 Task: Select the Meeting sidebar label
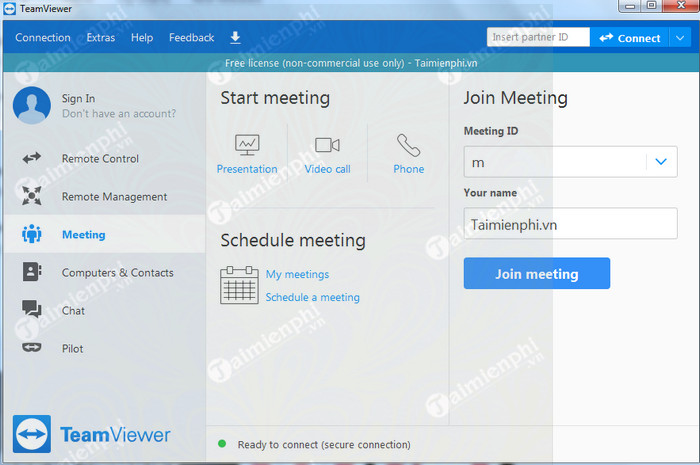[x=83, y=235]
